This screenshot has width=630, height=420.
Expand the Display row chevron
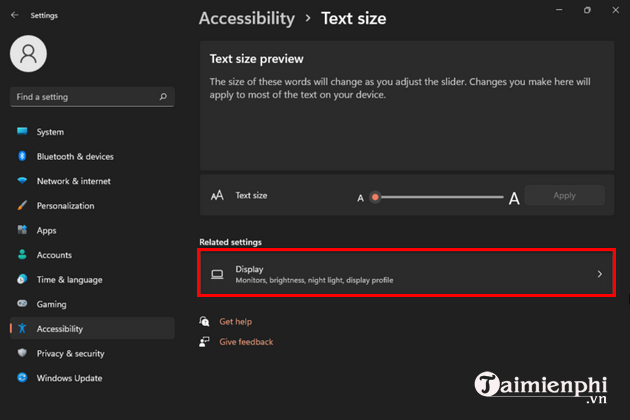[x=599, y=274]
